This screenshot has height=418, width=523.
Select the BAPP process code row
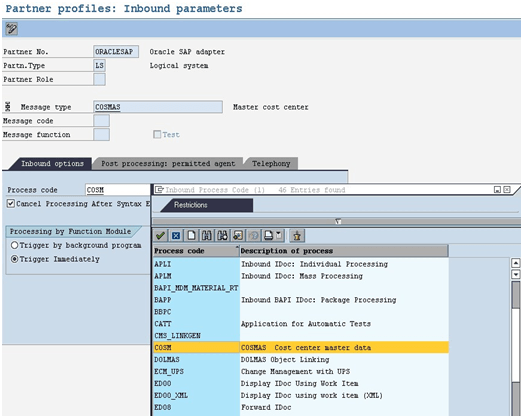coord(196,300)
